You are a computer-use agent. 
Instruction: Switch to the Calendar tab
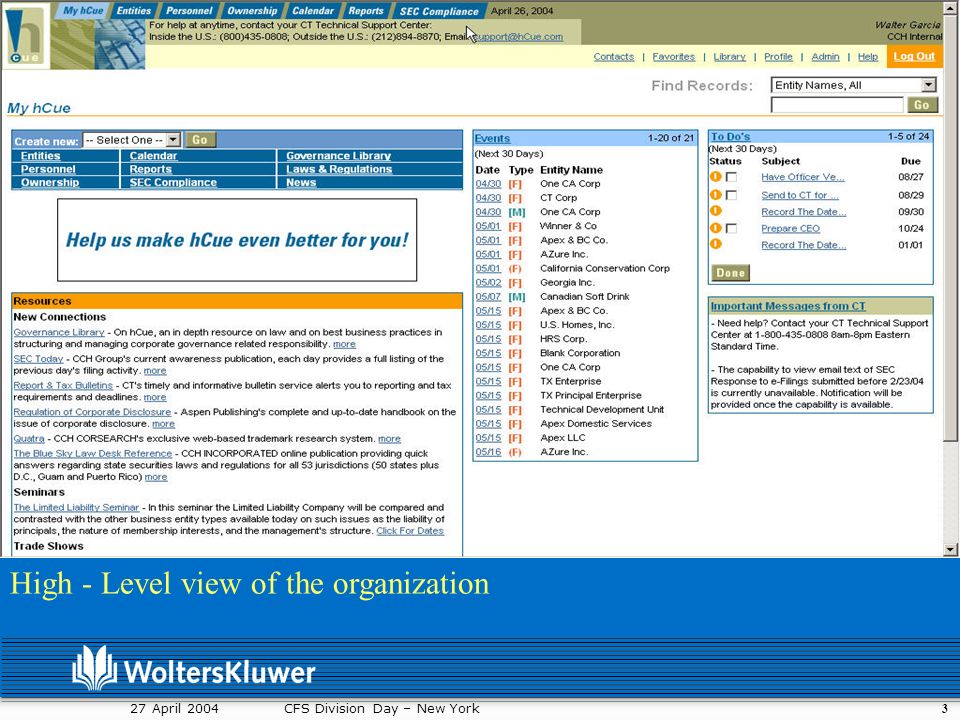click(x=313, y=10)
